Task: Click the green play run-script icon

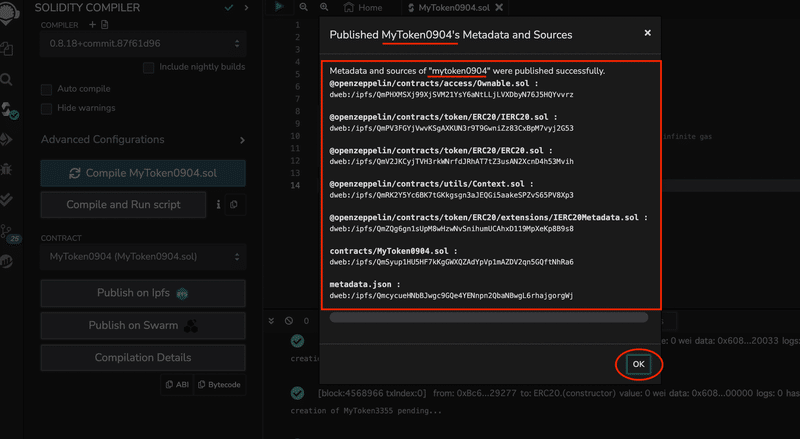Action: 279,7
